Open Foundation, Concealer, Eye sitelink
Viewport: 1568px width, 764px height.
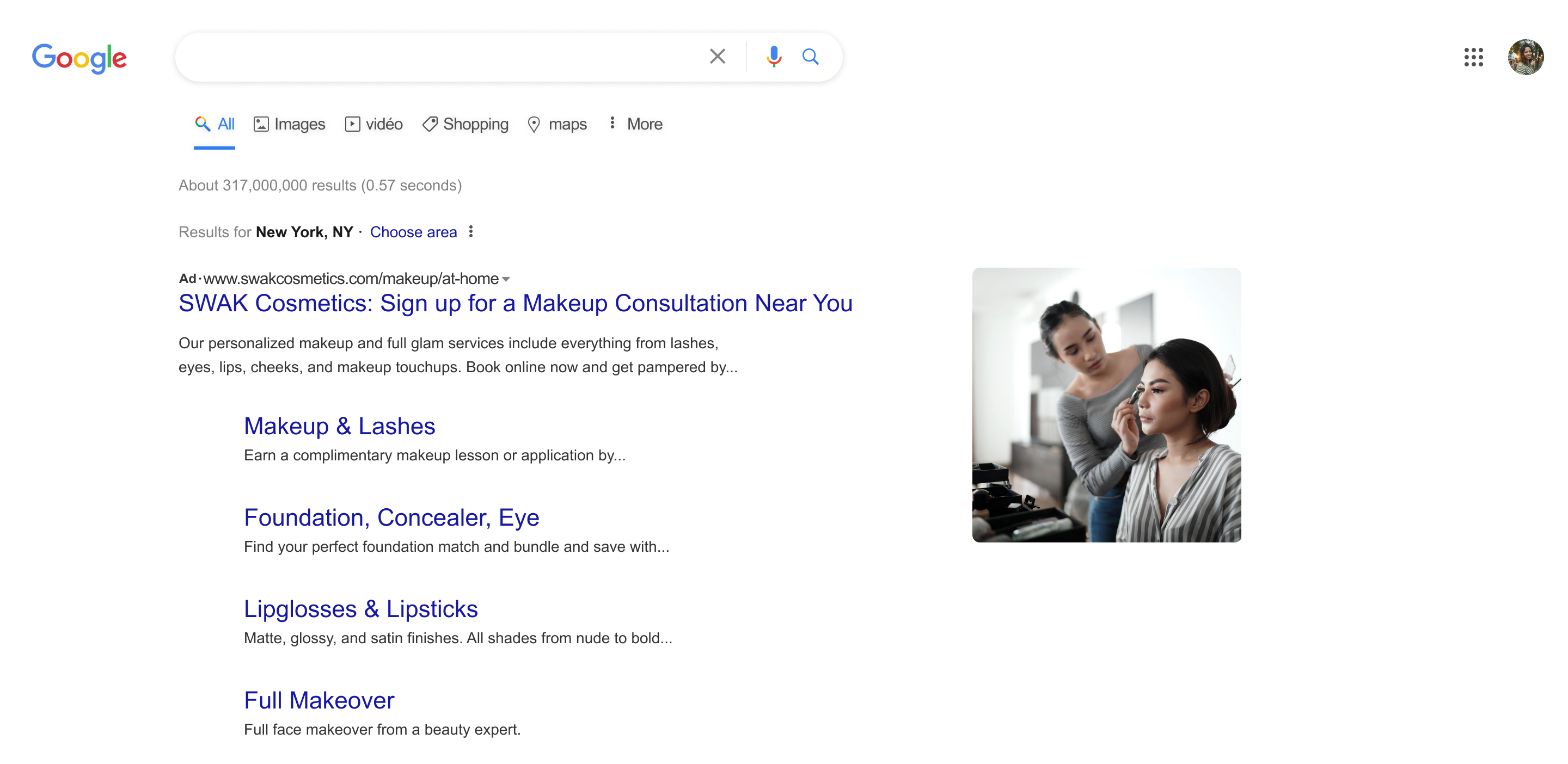[391, 517]
